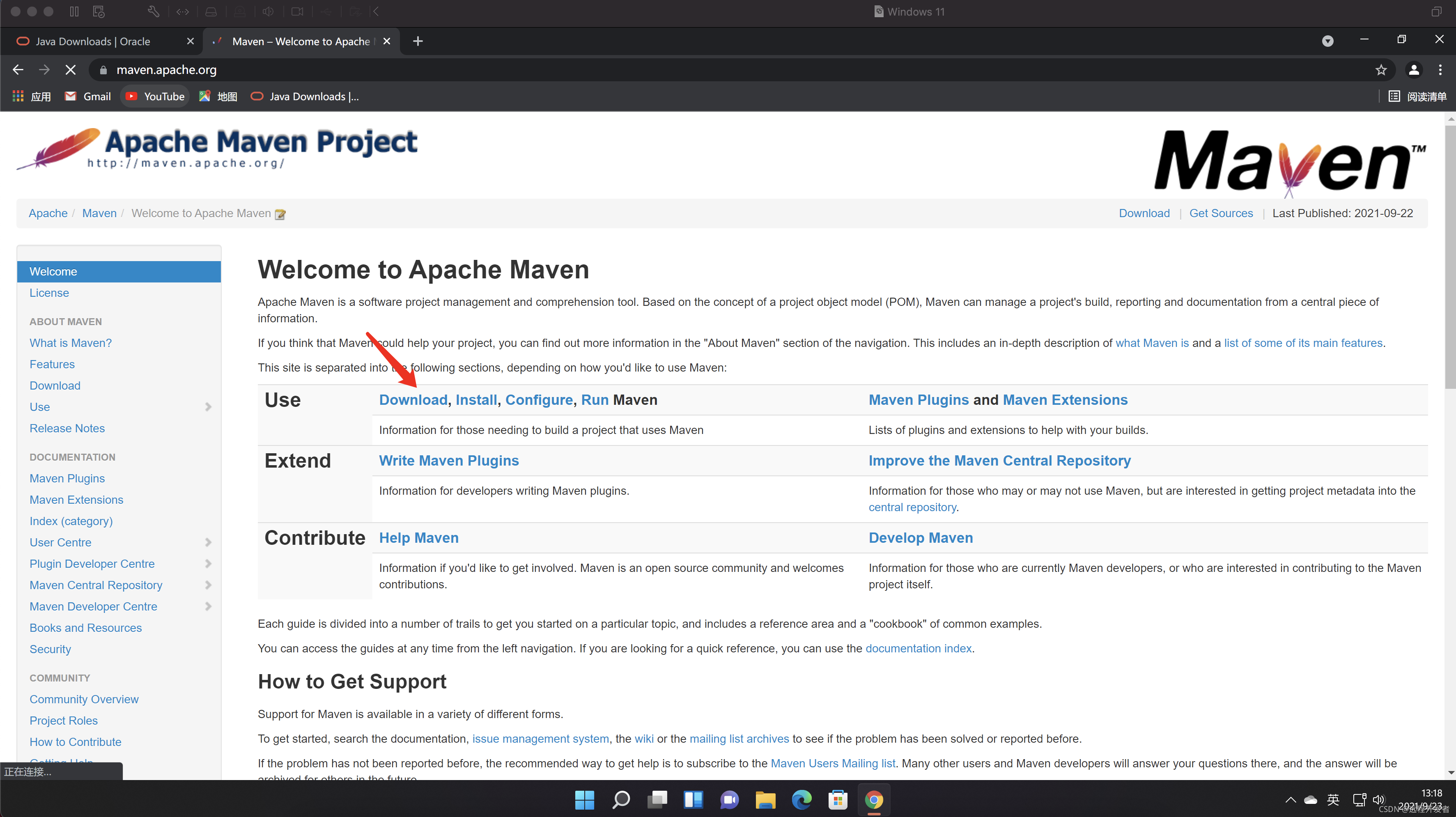Viewport: 1456px width, 817px height.
Task: Go back in Chrome
Action: coord(18,69)
